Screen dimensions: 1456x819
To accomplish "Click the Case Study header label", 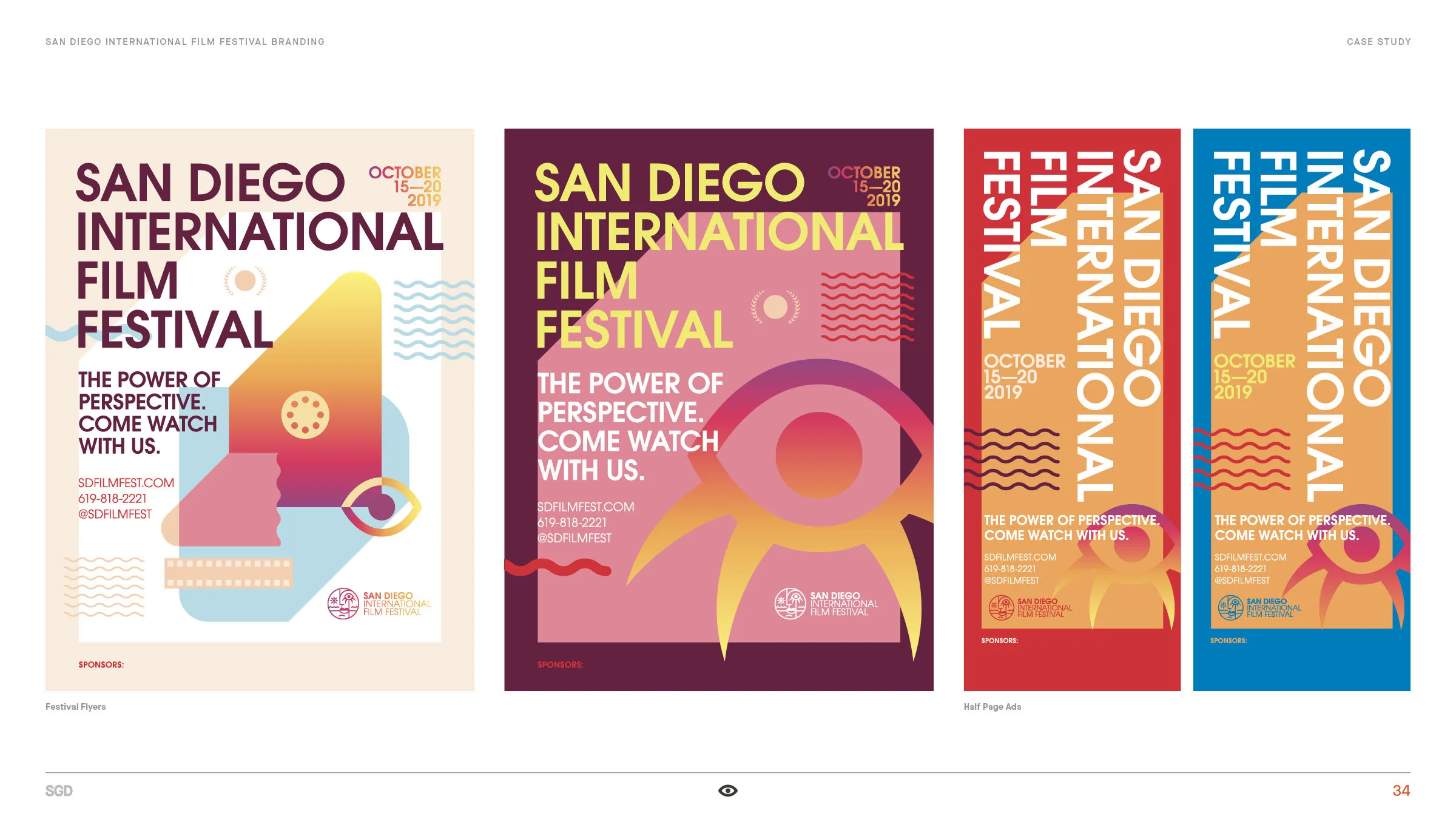I will [x=1378, y=42].
